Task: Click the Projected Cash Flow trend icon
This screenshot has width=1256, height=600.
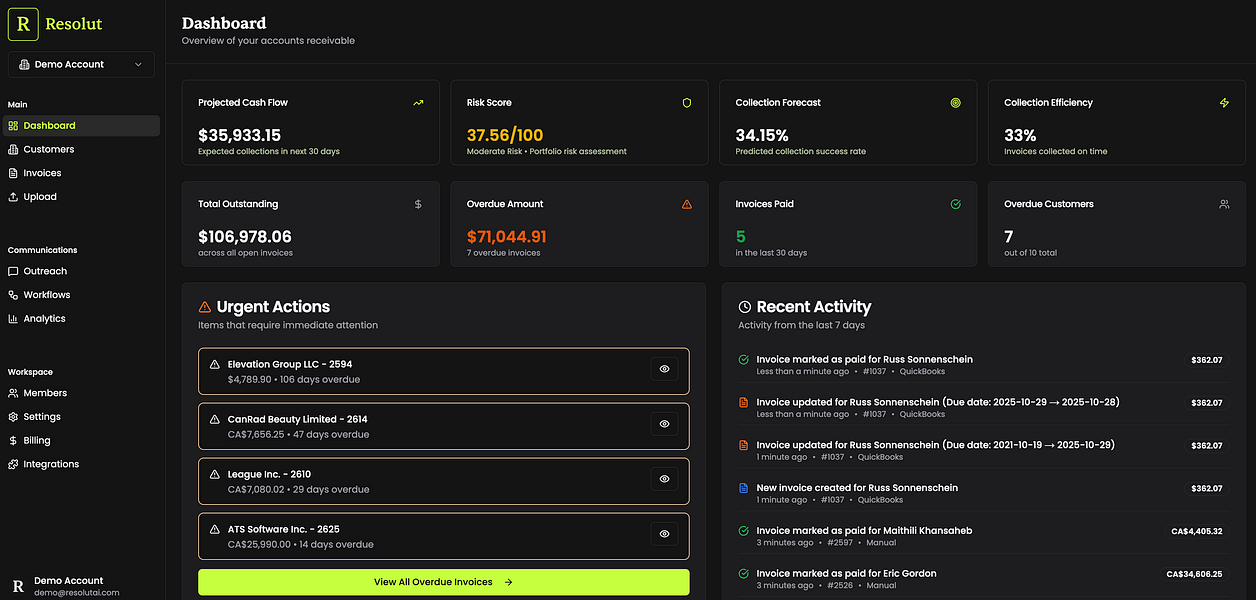Action: (418, 103)
